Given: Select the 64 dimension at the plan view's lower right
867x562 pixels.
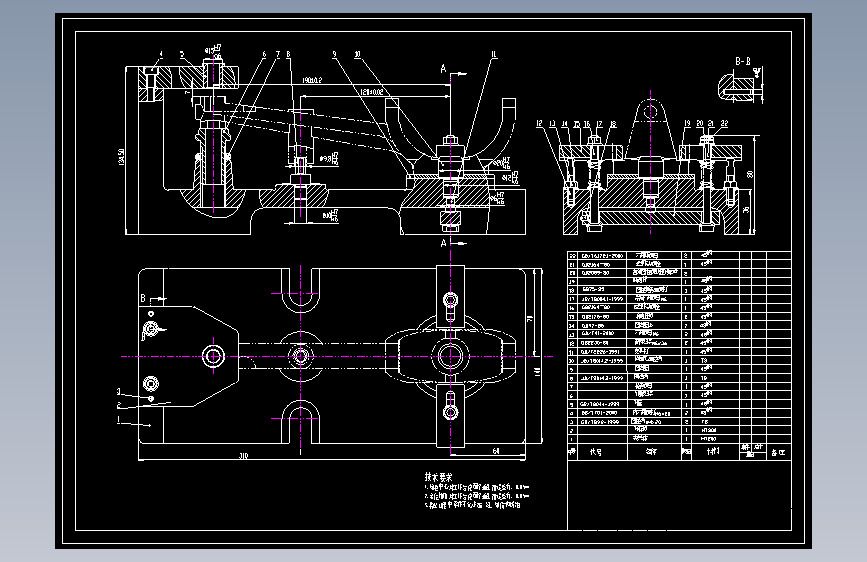Looking at the screenshot, I should [496, 451].
